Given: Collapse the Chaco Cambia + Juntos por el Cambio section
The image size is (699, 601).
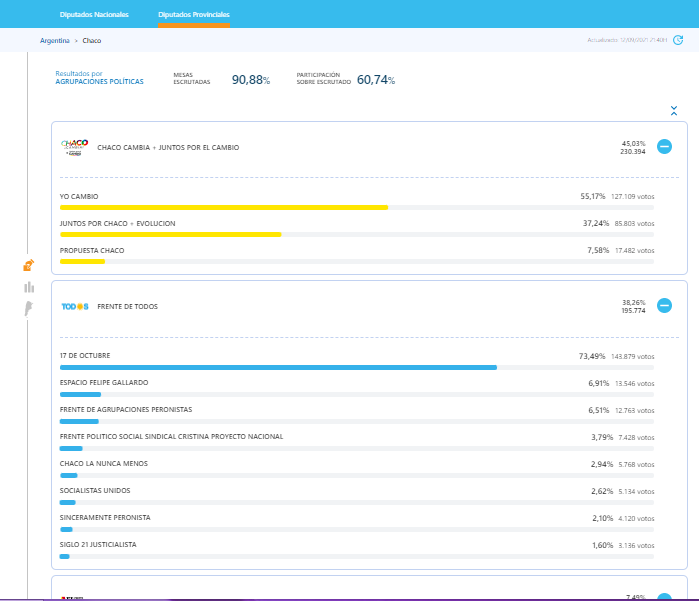Looking at the screenshot, I should [x=664, y=146].
